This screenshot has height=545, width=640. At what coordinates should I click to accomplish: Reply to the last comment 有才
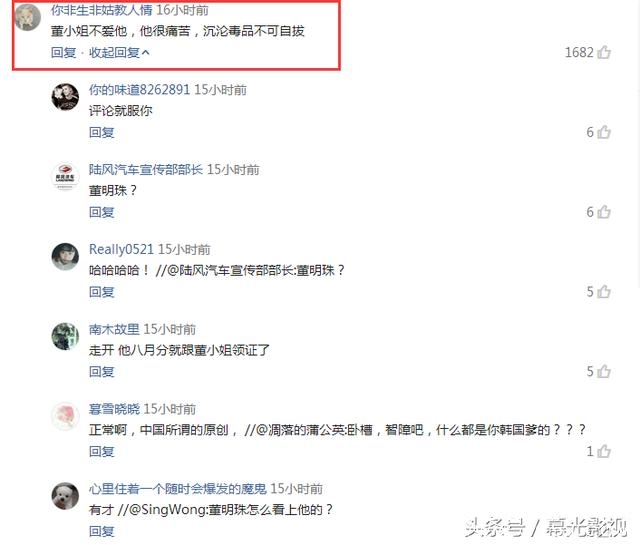(102, 531)
